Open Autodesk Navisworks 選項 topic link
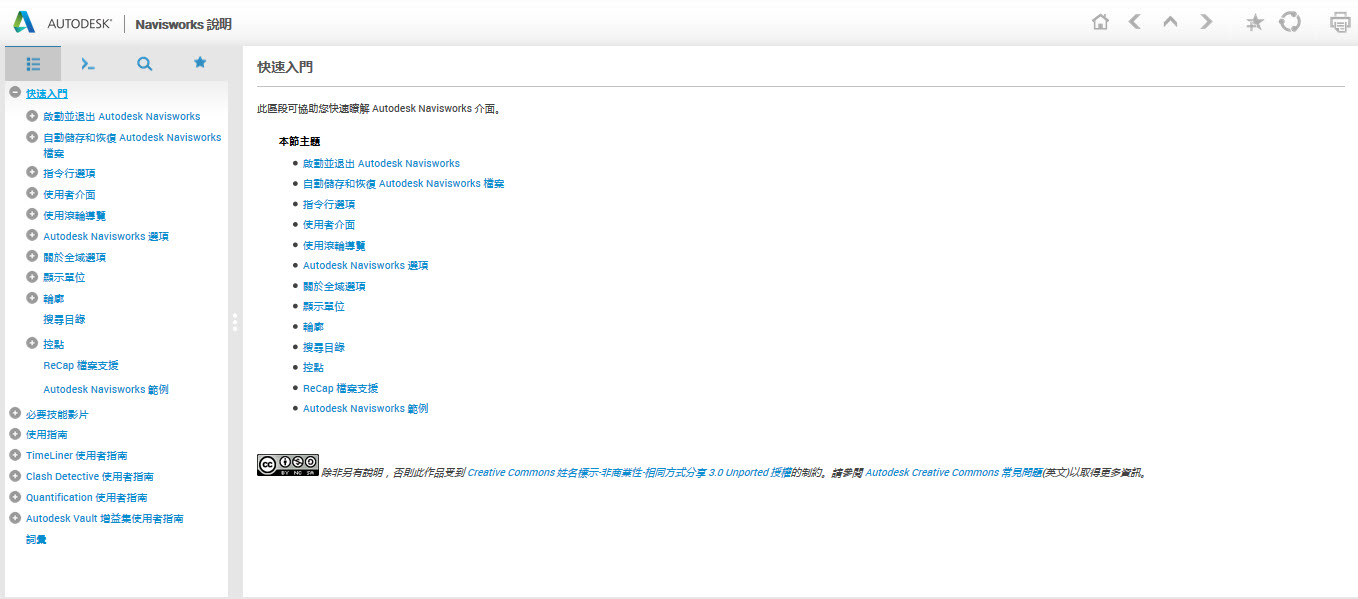The image size is (1358, 599). coord(366,266)
